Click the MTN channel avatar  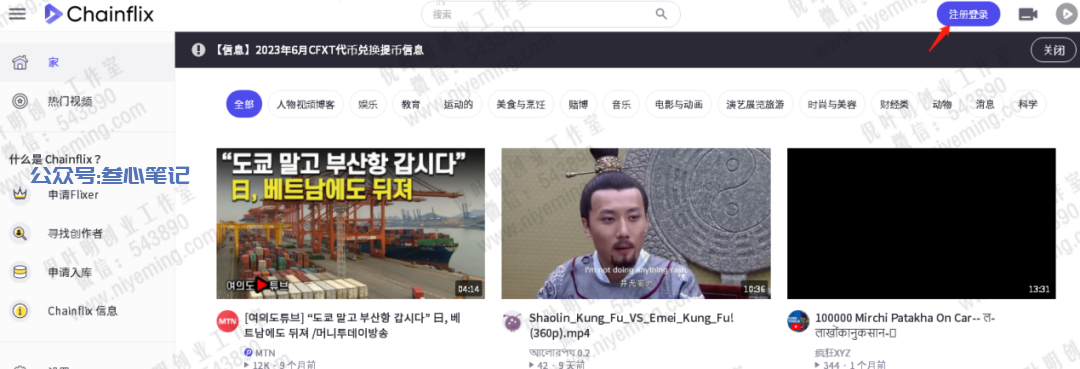click(227, 321)
